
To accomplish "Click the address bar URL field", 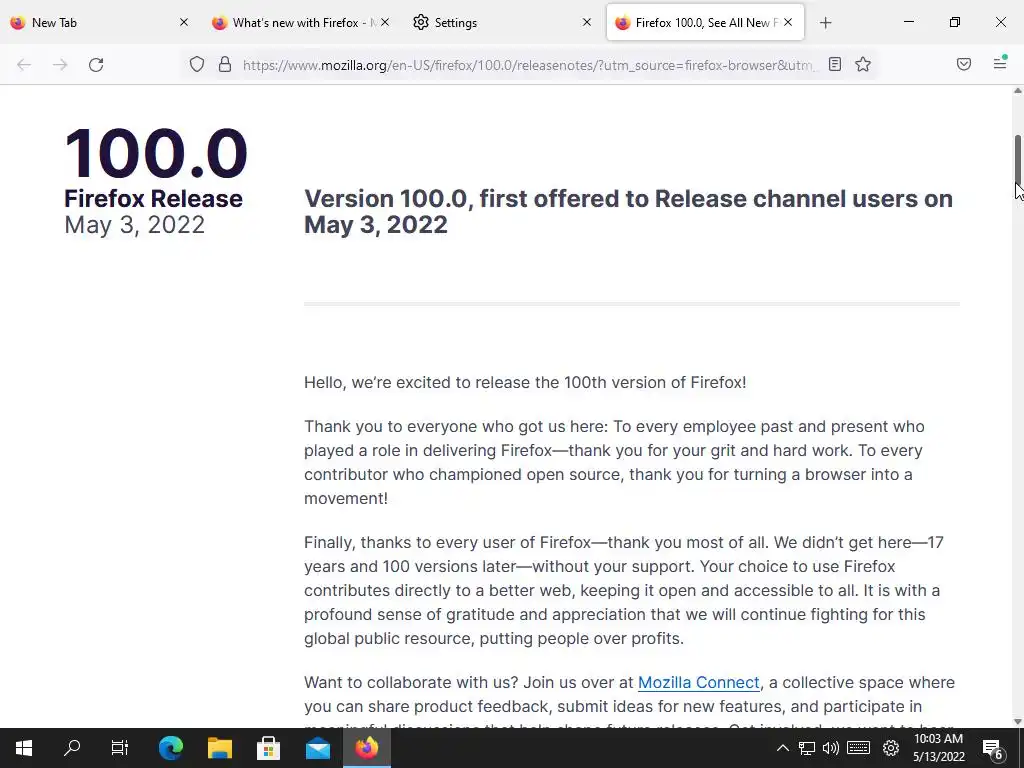I will pyautogui.click(x=529, y=65).
